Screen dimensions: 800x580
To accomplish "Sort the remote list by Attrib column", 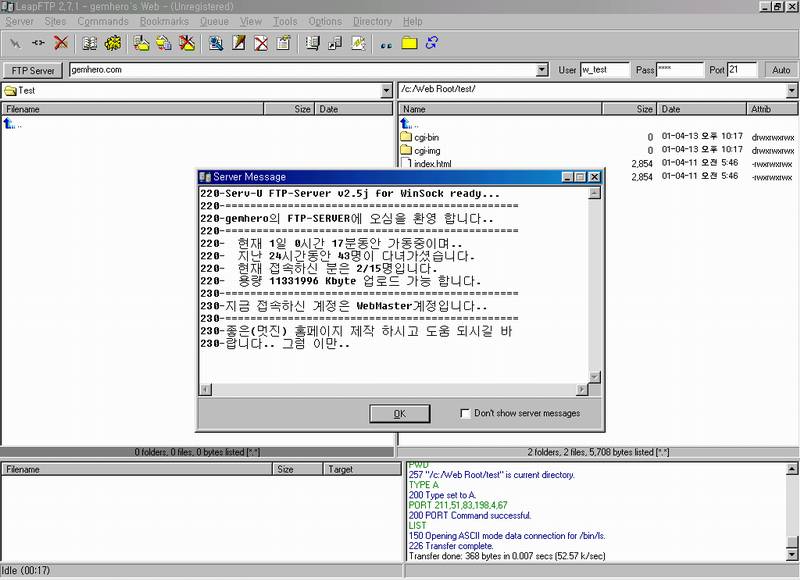I will pyautogui.click(x=772, y=109).
